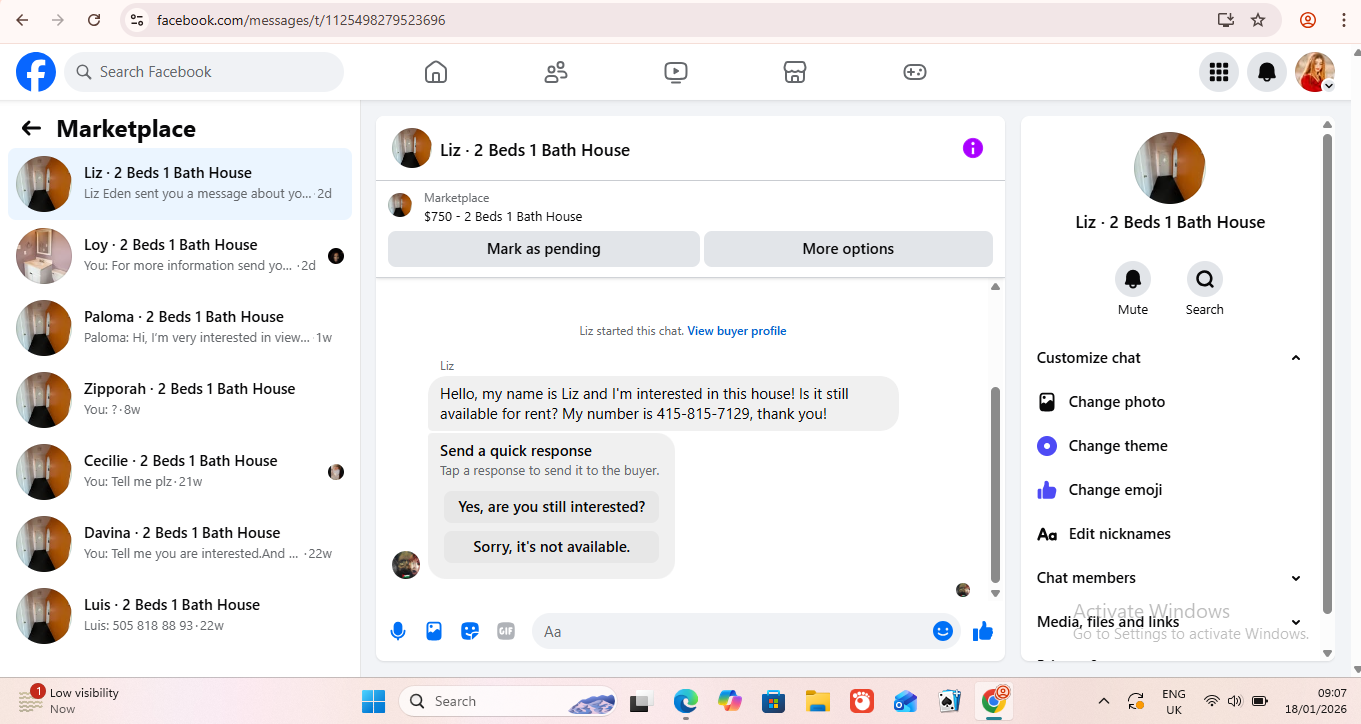Choose a sticker icon in composer
1361x724 pixels.
[470, 631]
